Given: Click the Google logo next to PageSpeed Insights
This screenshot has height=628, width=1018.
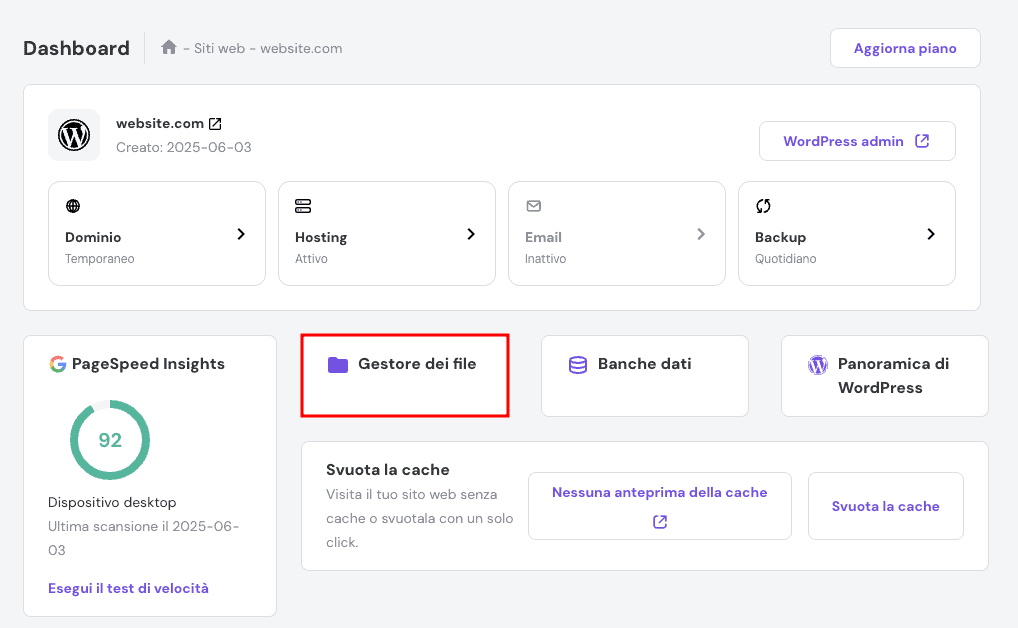Looking at the screenshot, I should [60, 364].
